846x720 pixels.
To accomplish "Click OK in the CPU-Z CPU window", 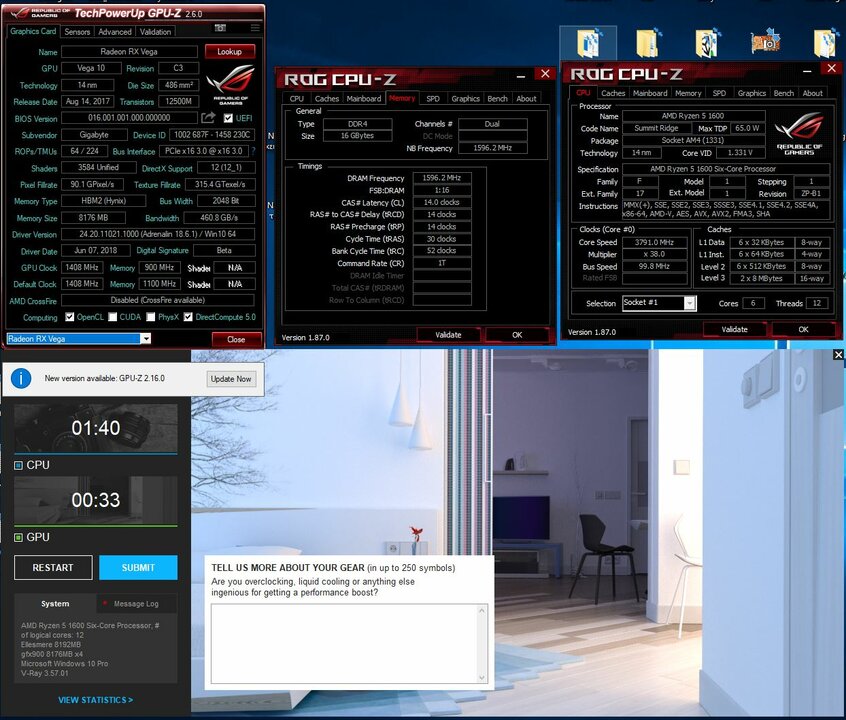I will coord(803,329).
